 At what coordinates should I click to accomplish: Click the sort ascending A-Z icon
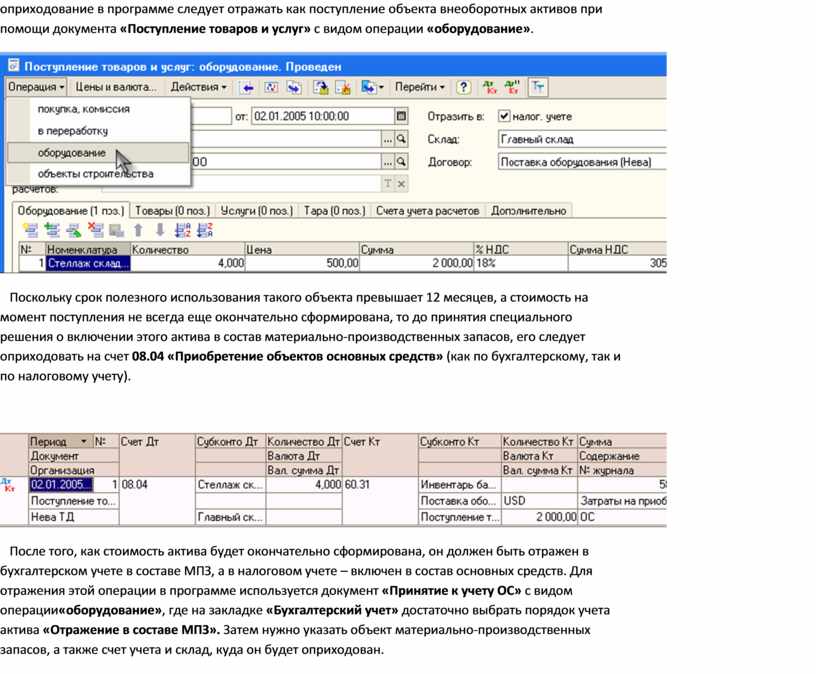tap(183, 230)
